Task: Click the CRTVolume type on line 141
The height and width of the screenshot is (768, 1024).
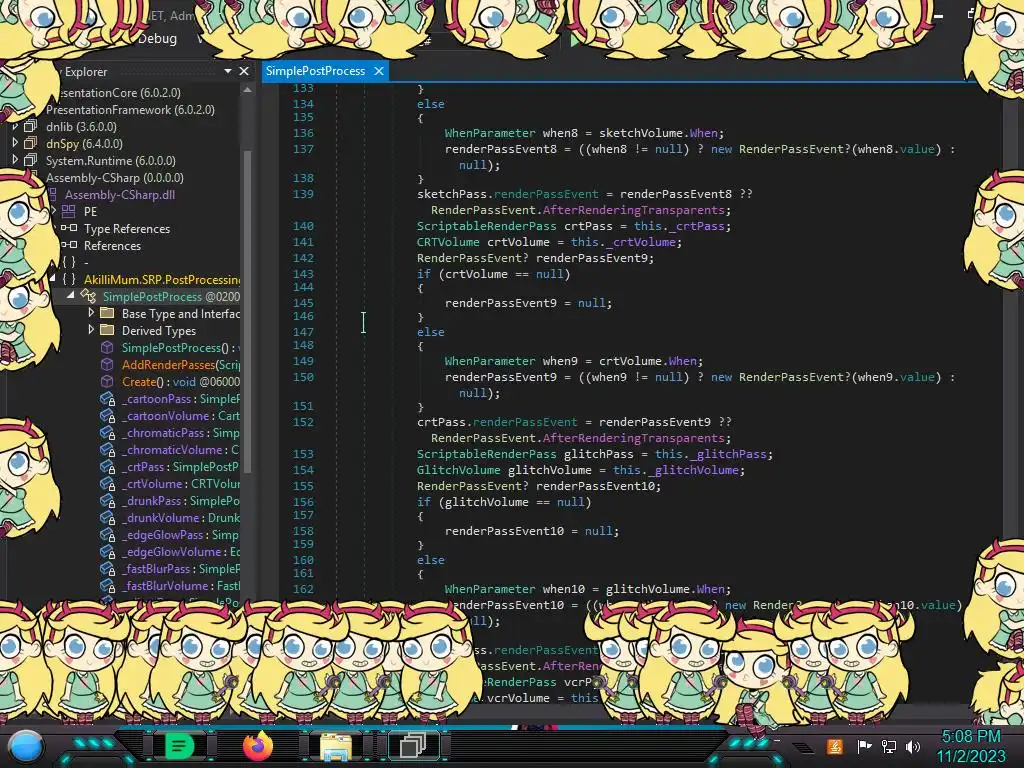Action: tap(448, 242)
